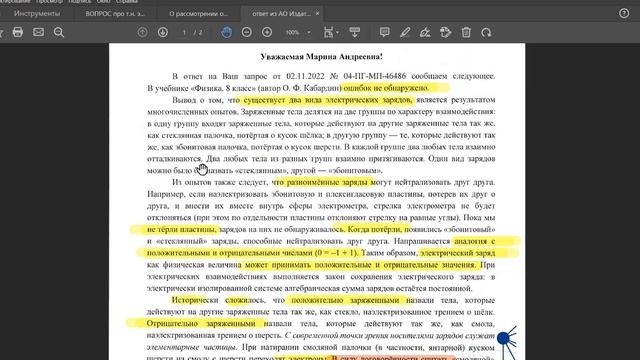The width and height of the screenshot is (640, 360).
Task: Click textbook title '«Физика. 8 класс»'
Action: tap(223, 88)
